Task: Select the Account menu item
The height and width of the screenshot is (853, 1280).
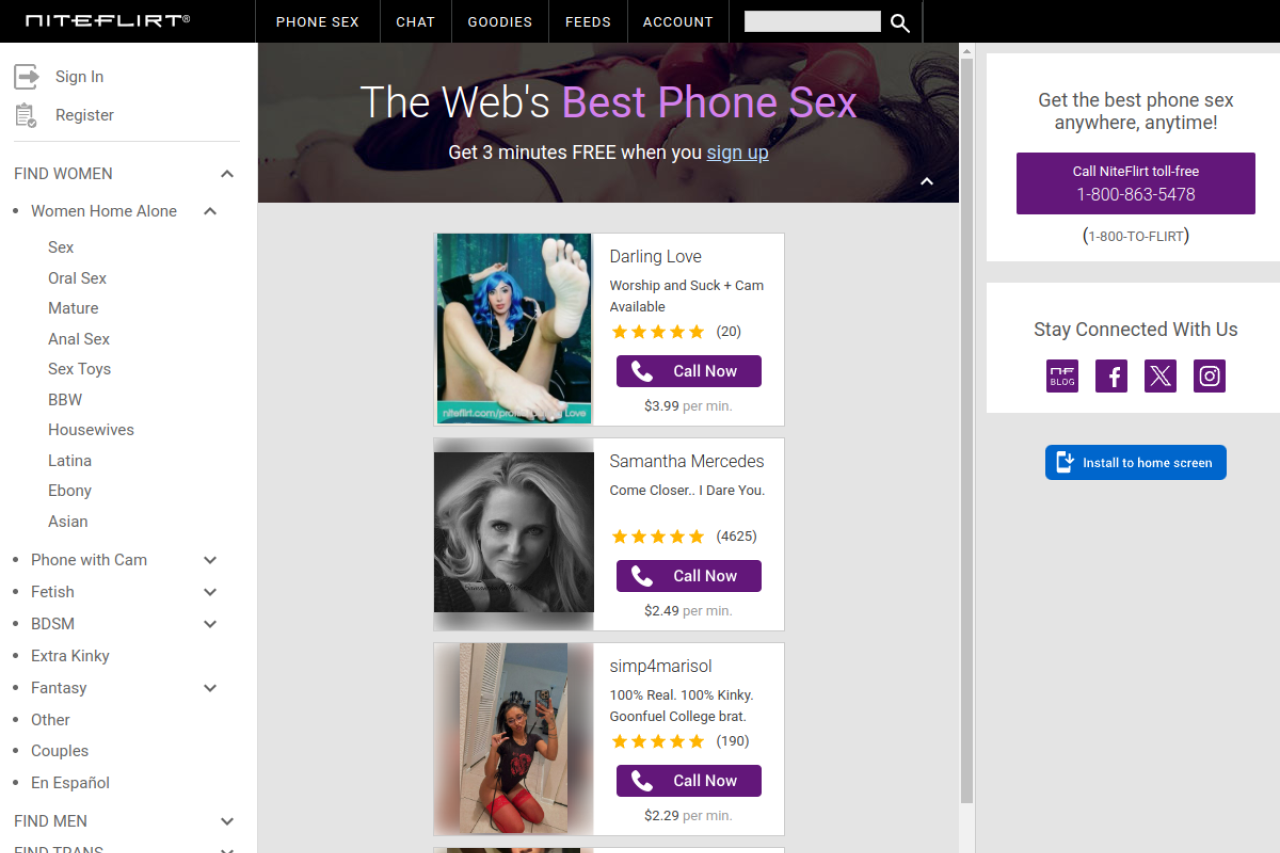Action: tap(677, 22)
